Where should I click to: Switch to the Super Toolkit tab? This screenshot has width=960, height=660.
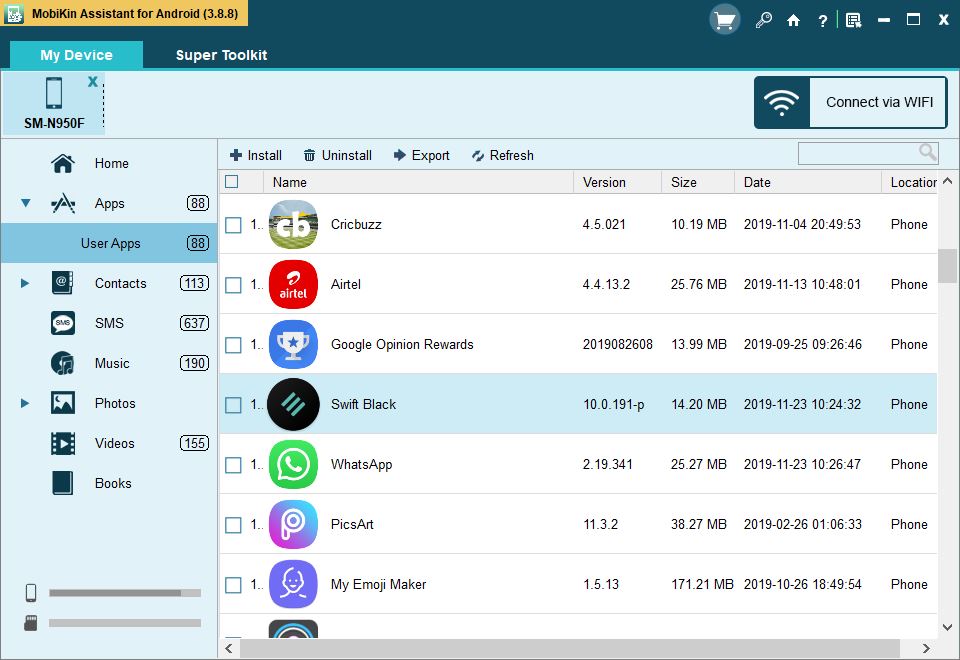(221, 55)
